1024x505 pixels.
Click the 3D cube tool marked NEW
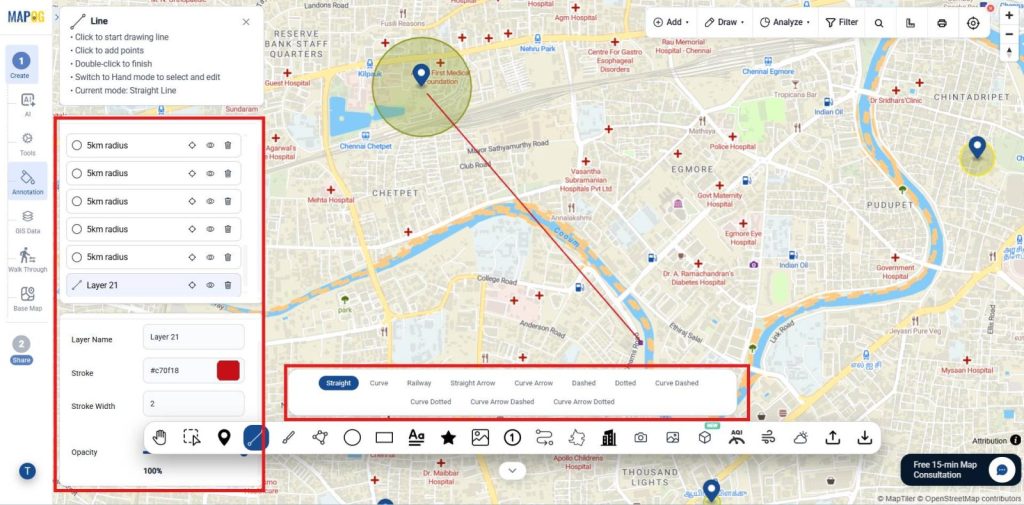point(705,436)
